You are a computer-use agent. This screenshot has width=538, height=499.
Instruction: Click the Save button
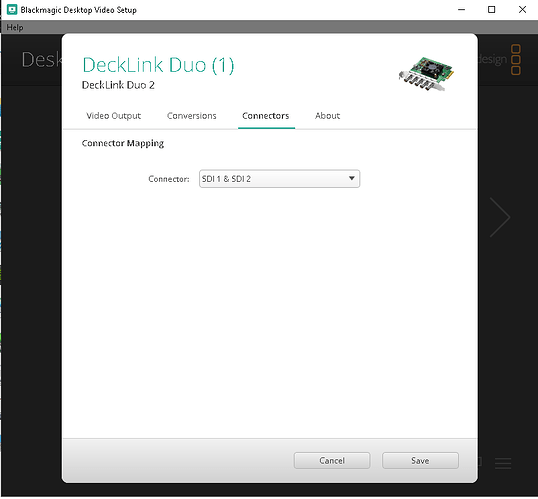click(420, 461)
